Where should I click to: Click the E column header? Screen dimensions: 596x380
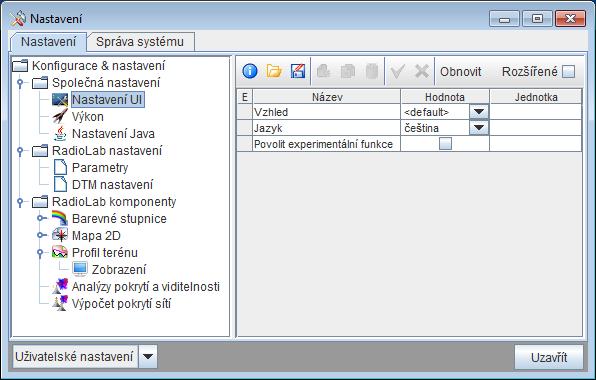coord(245,97)
